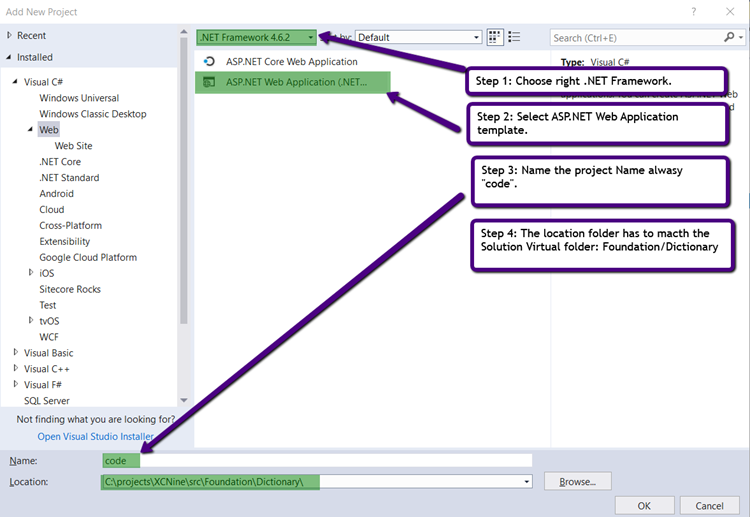Open the search options dropdown arrow
The image size is (750, 517).
click(741, 37)
